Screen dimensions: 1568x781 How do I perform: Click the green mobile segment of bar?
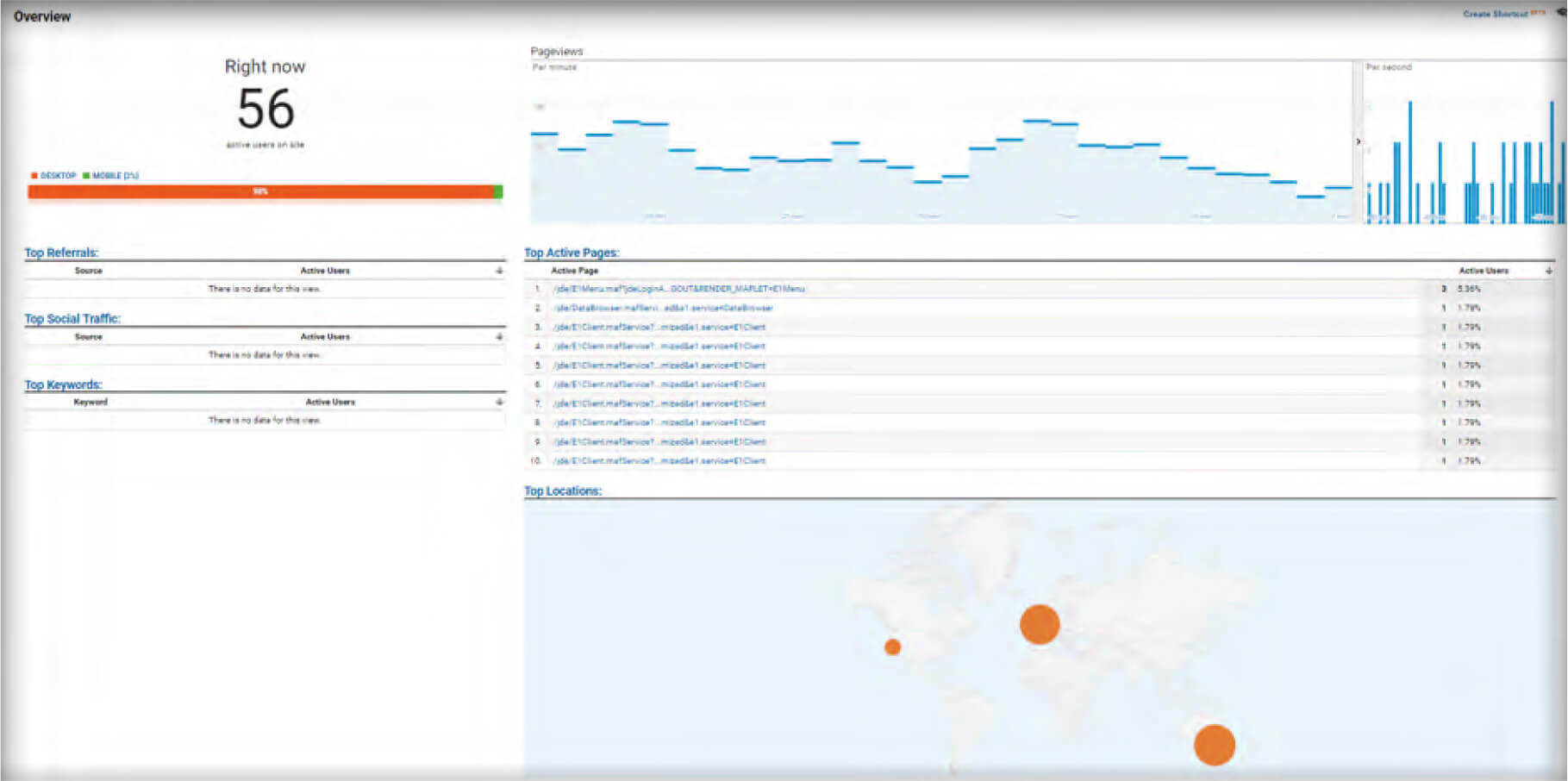(x=497, y=191)
